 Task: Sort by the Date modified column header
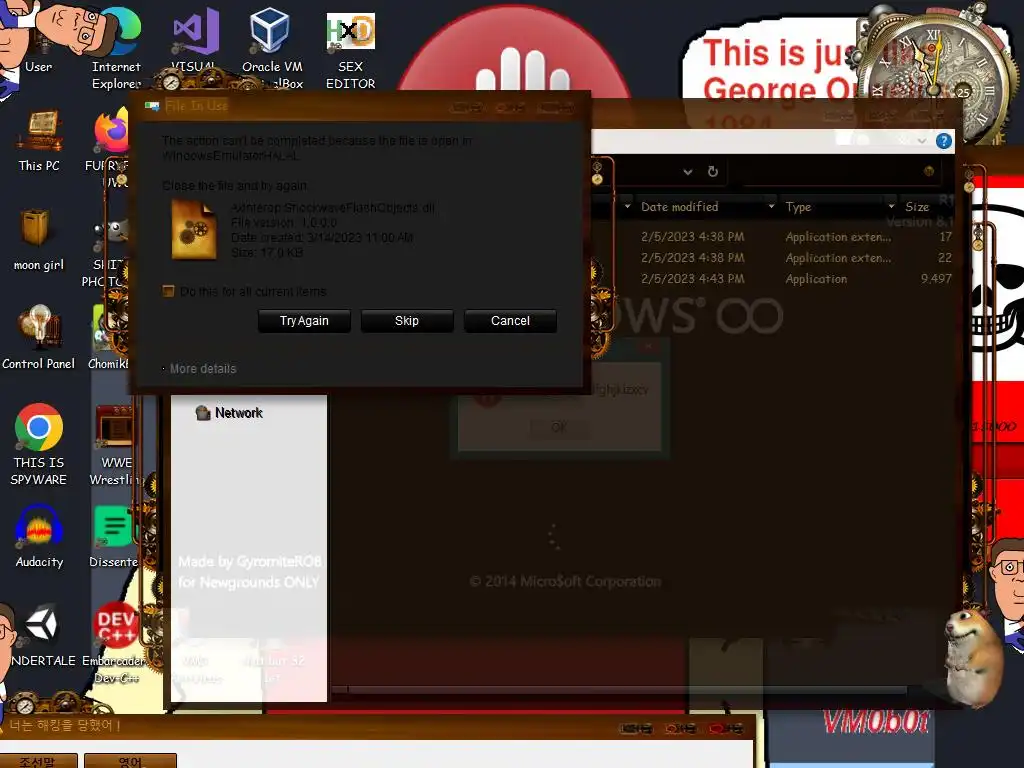679,206
